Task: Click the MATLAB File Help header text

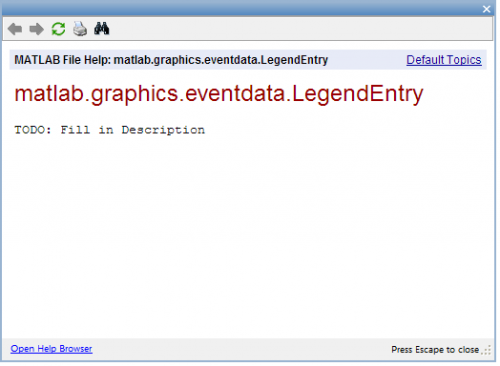Action: coord(171,60)
